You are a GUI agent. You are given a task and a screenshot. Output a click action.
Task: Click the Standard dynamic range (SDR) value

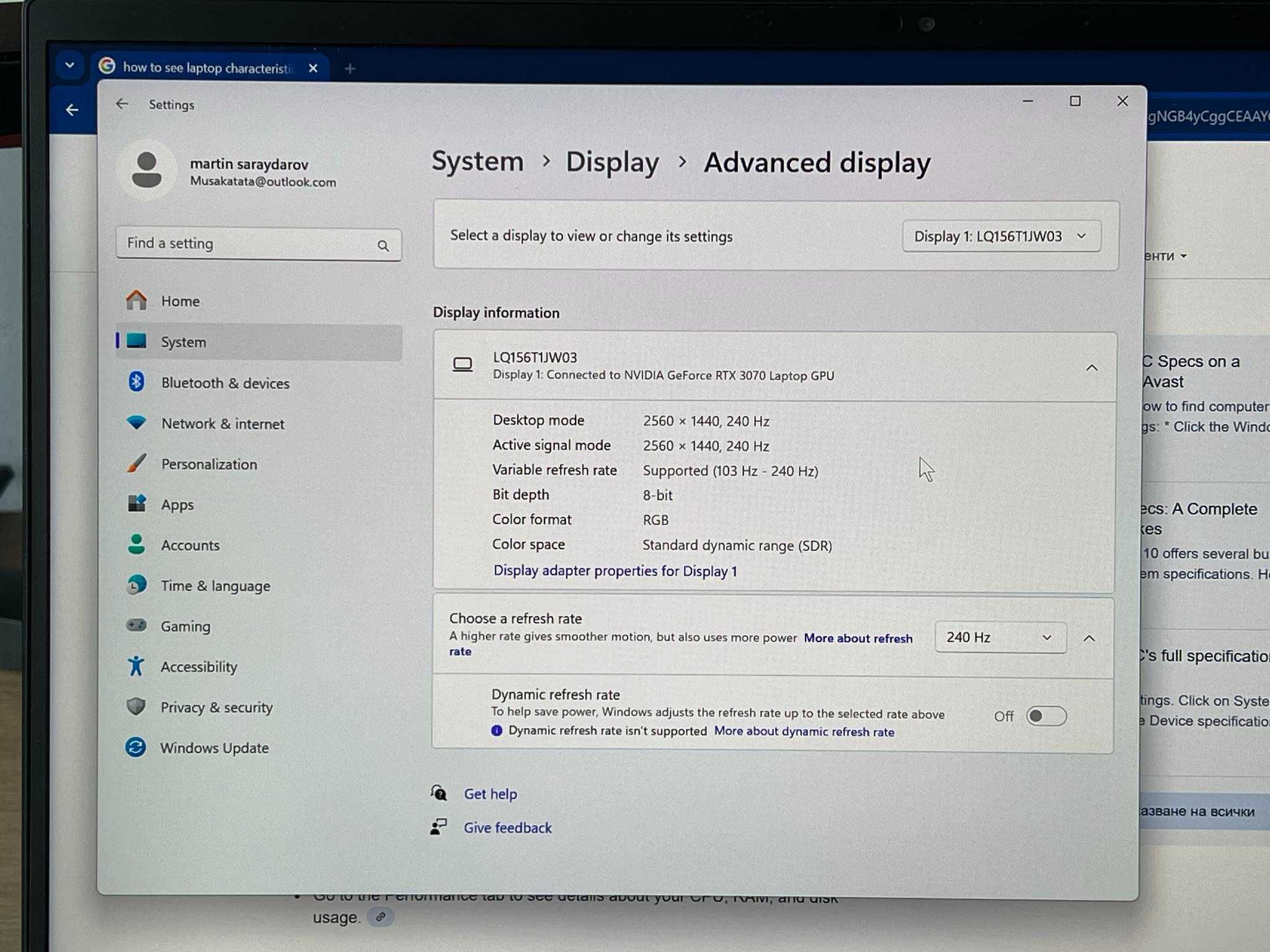pos(737,545)
